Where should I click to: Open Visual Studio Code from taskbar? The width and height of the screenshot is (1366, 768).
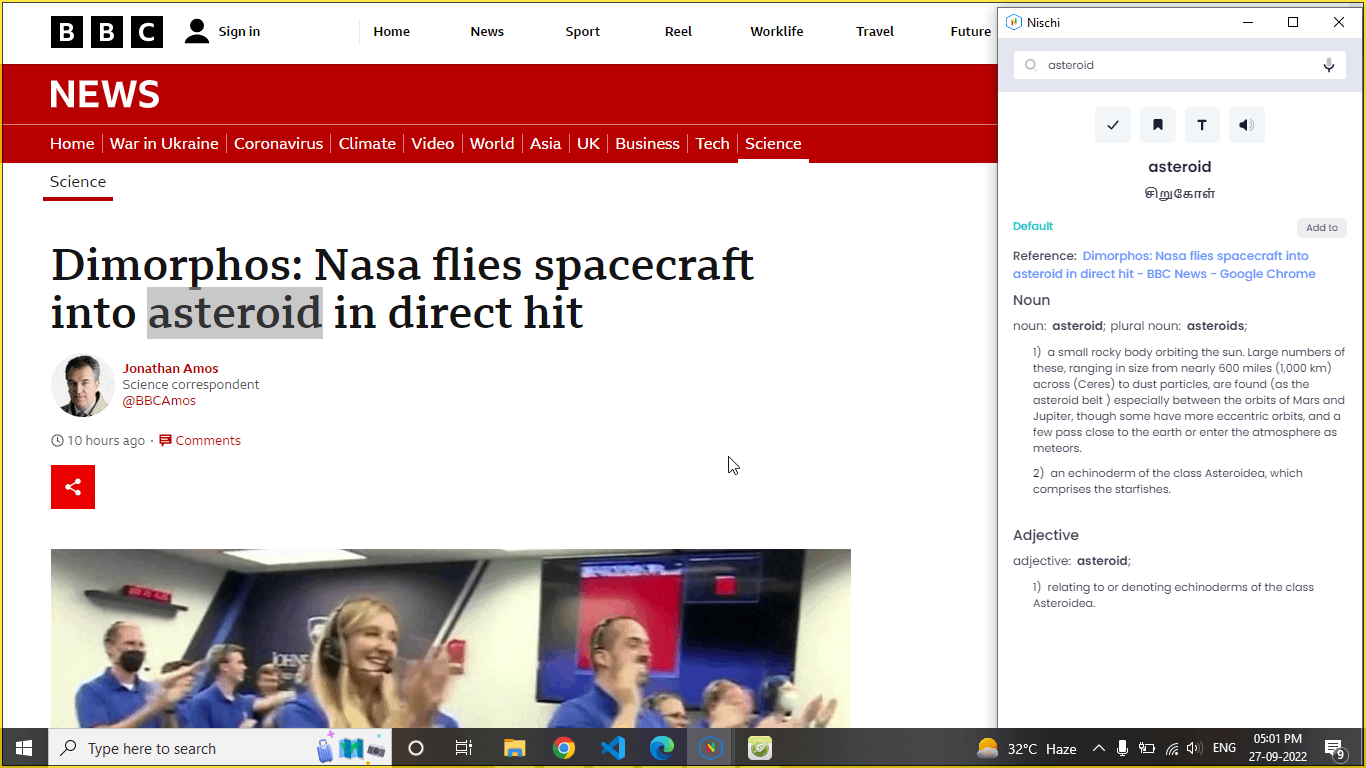(x=613, y=748)
